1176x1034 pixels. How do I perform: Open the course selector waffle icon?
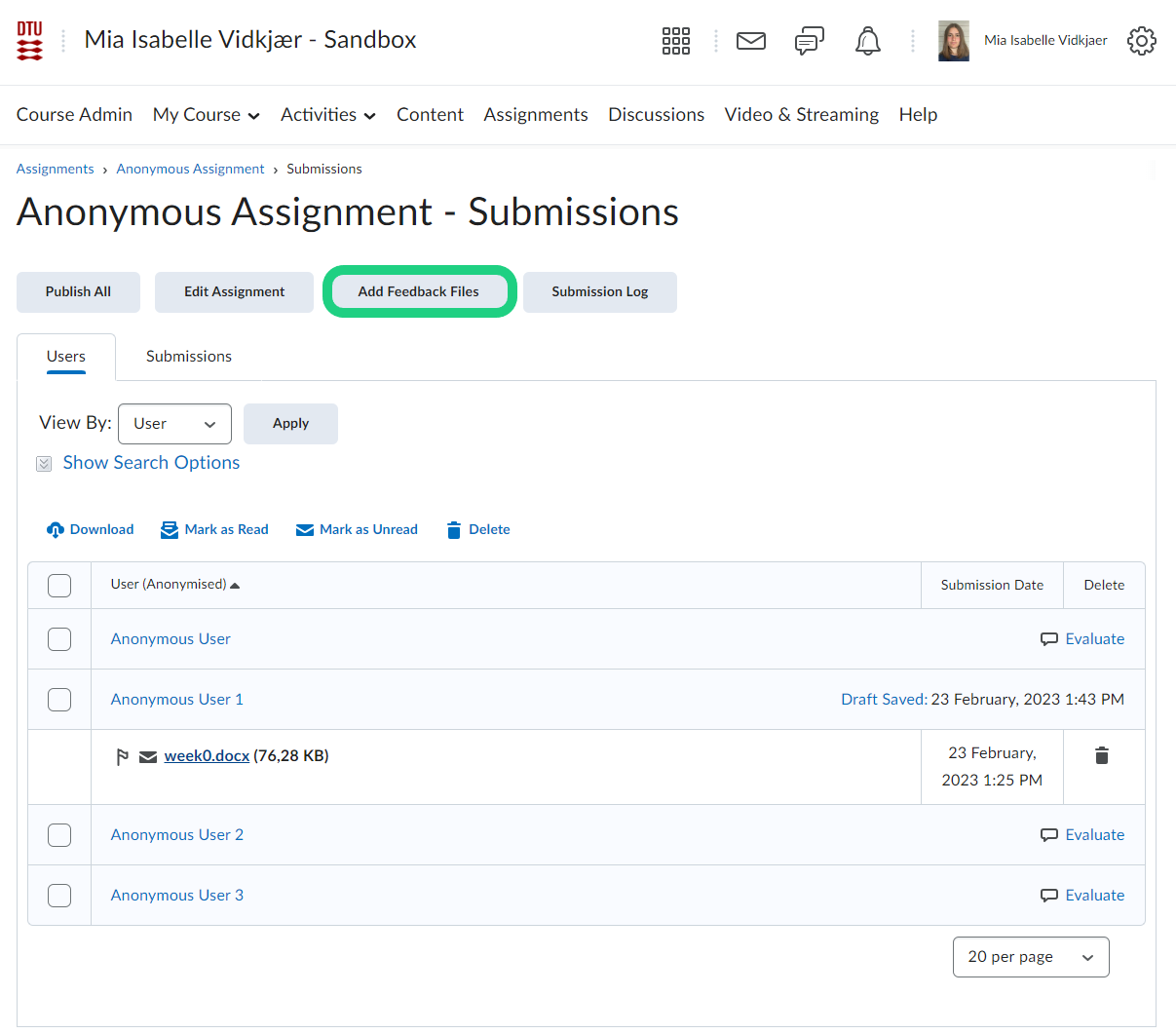tap(675, 41)
